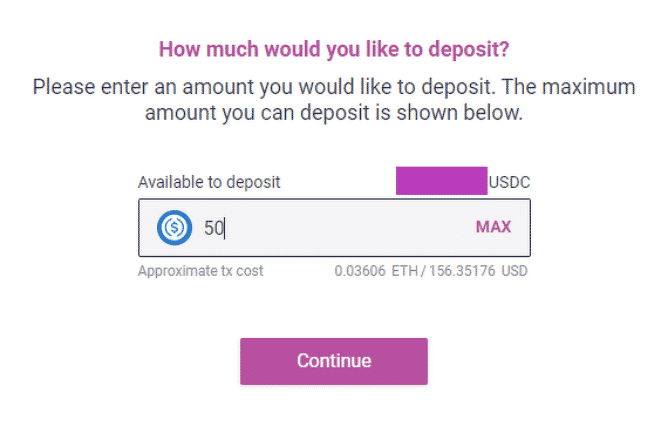The width and height of the screenshot is (661, 426).
Task: Click the ETH unit label in the tx cost
Action: 405,271
